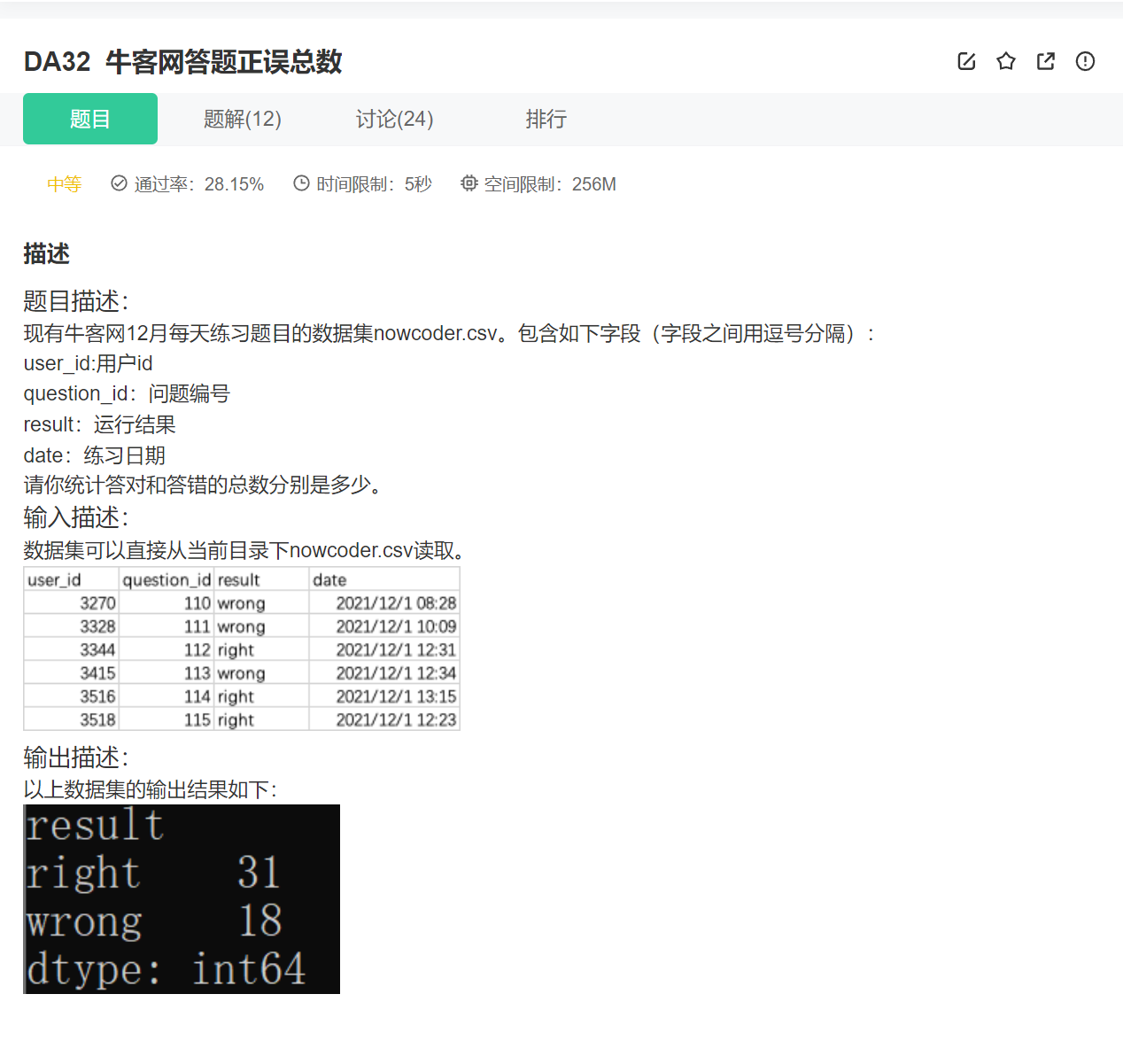1123x1064 pixels.
Task: Click the user_id column header
Action: coord(71,579)
